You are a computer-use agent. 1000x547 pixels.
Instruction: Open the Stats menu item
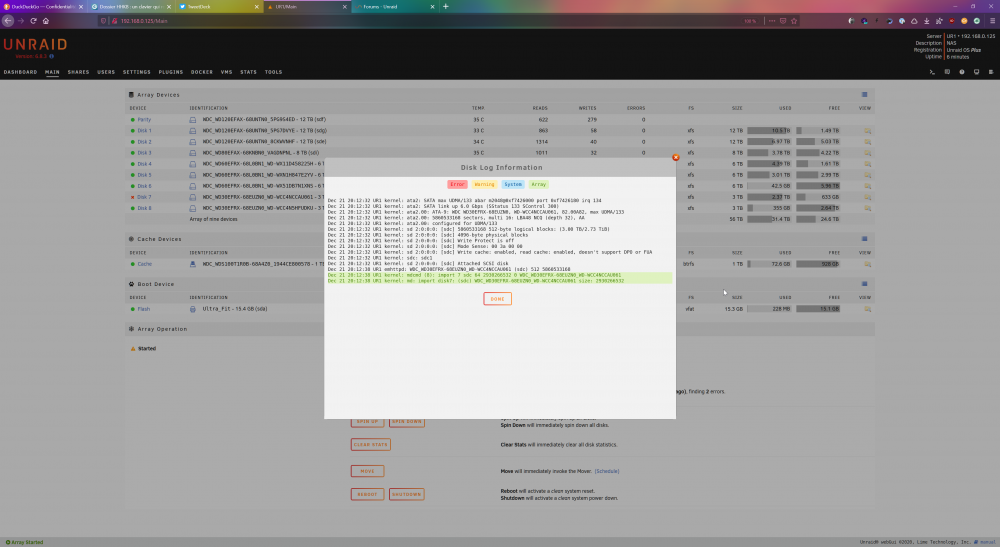[248, 72]
